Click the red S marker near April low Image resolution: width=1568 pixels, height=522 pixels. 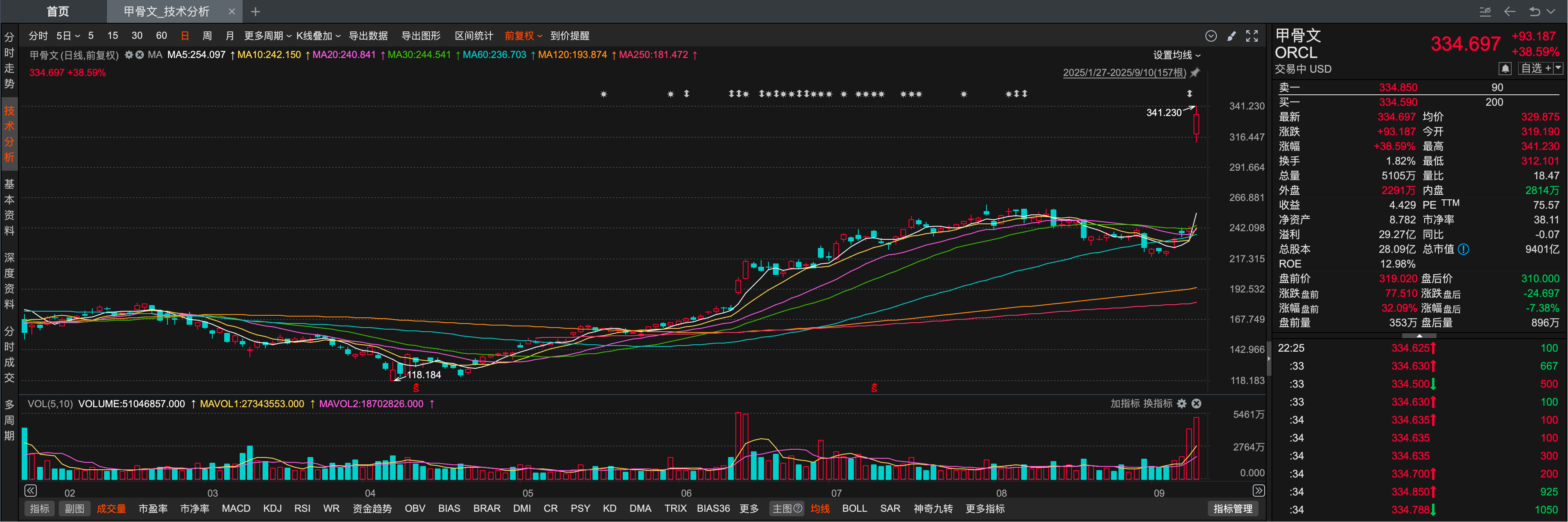(x=416, y=387)
